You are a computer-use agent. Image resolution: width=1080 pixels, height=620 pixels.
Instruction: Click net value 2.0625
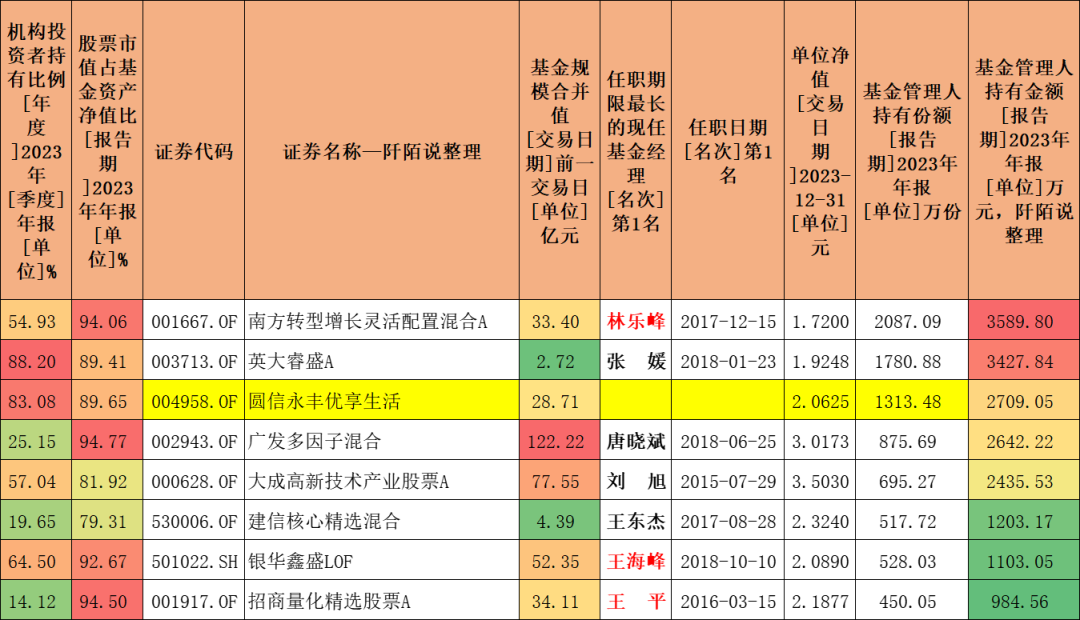pyautogui.click(x=820, y=402)
